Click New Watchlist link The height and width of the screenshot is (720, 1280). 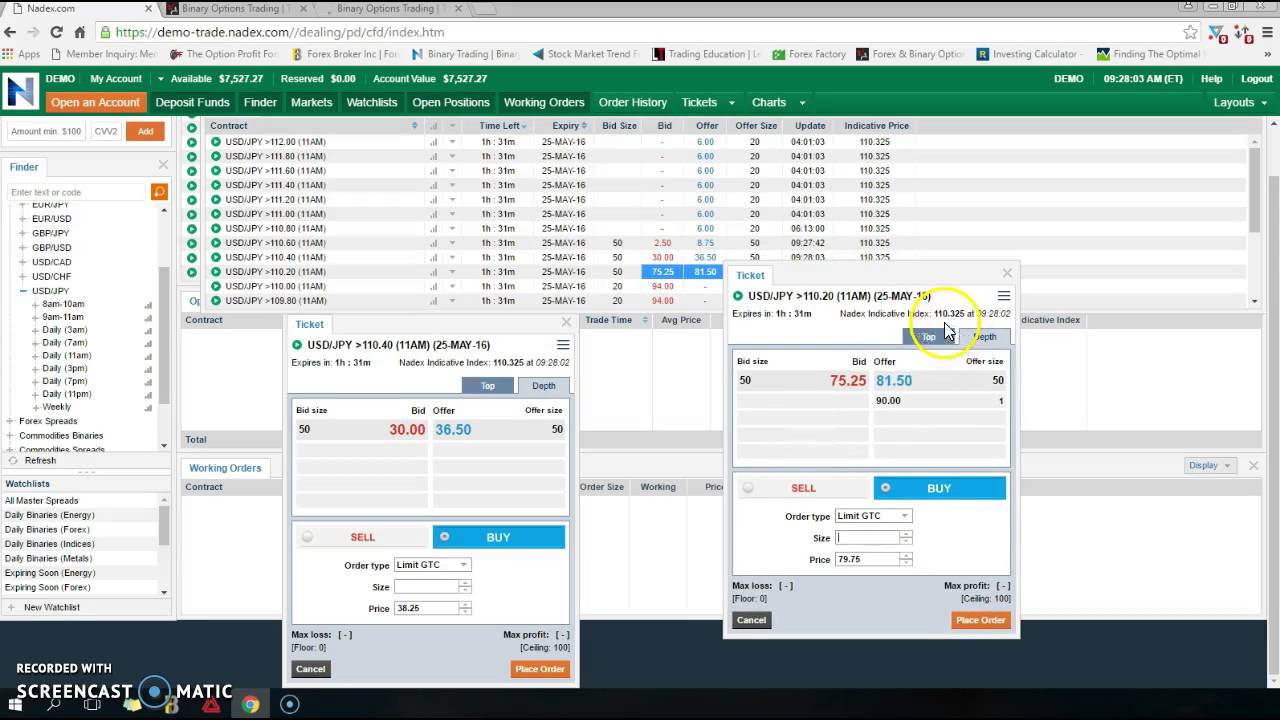tap(52, 607)
